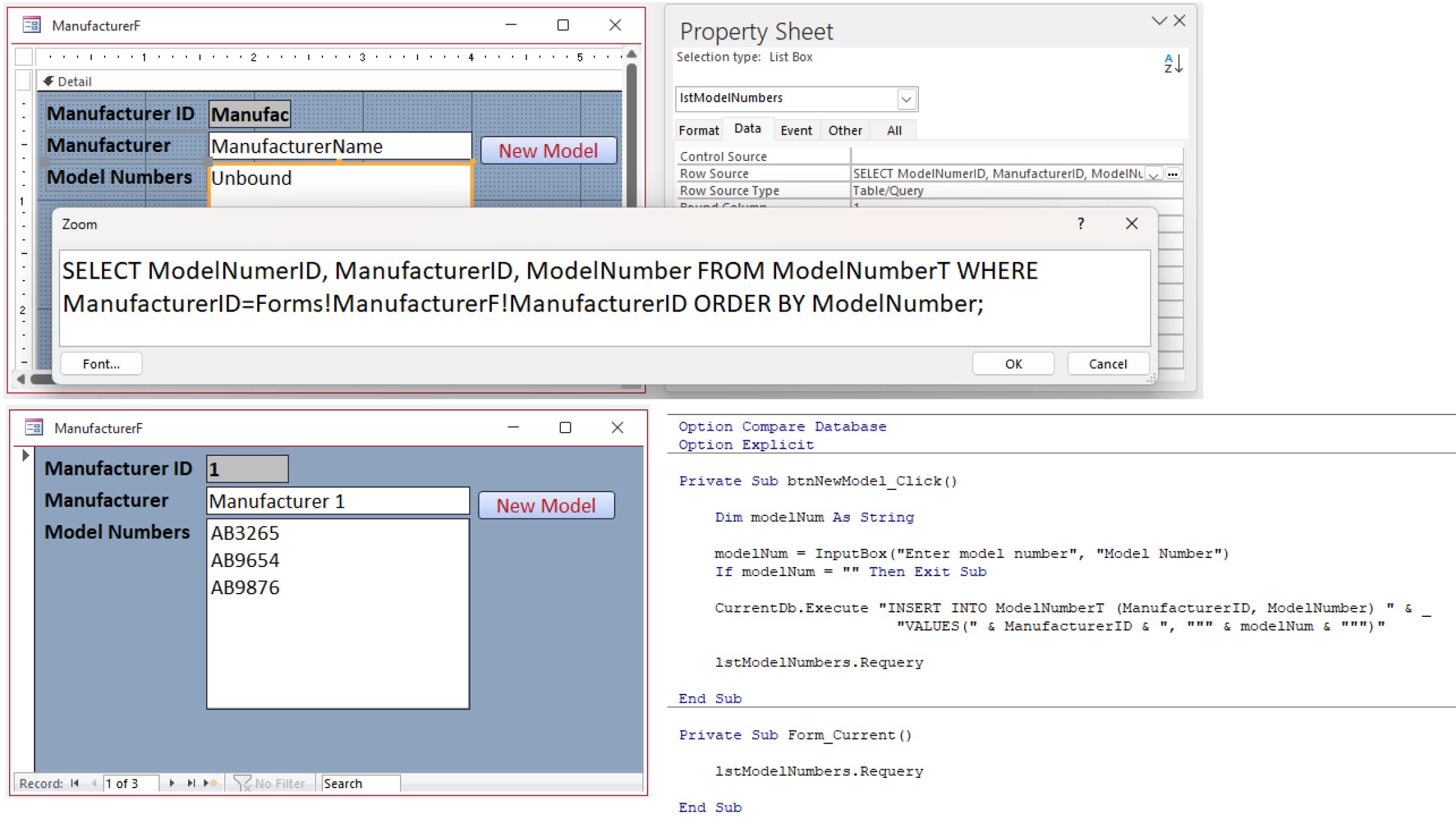Go to the first record
Viewport: 1456px width, 838px height.
click(x=75, y=782)
